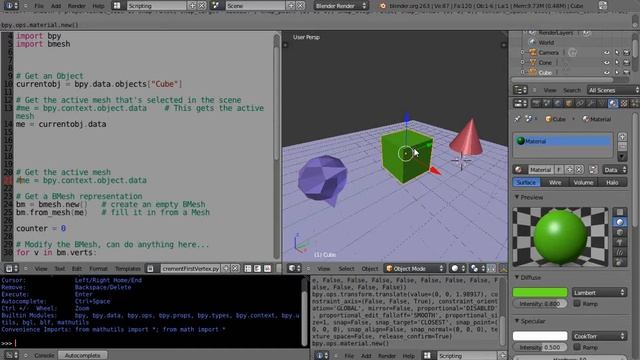Viewport: 640px width, 360px height.
Task: Click the Search menu in outliner header
Action: pyautogui.click(x=571, y=90)
